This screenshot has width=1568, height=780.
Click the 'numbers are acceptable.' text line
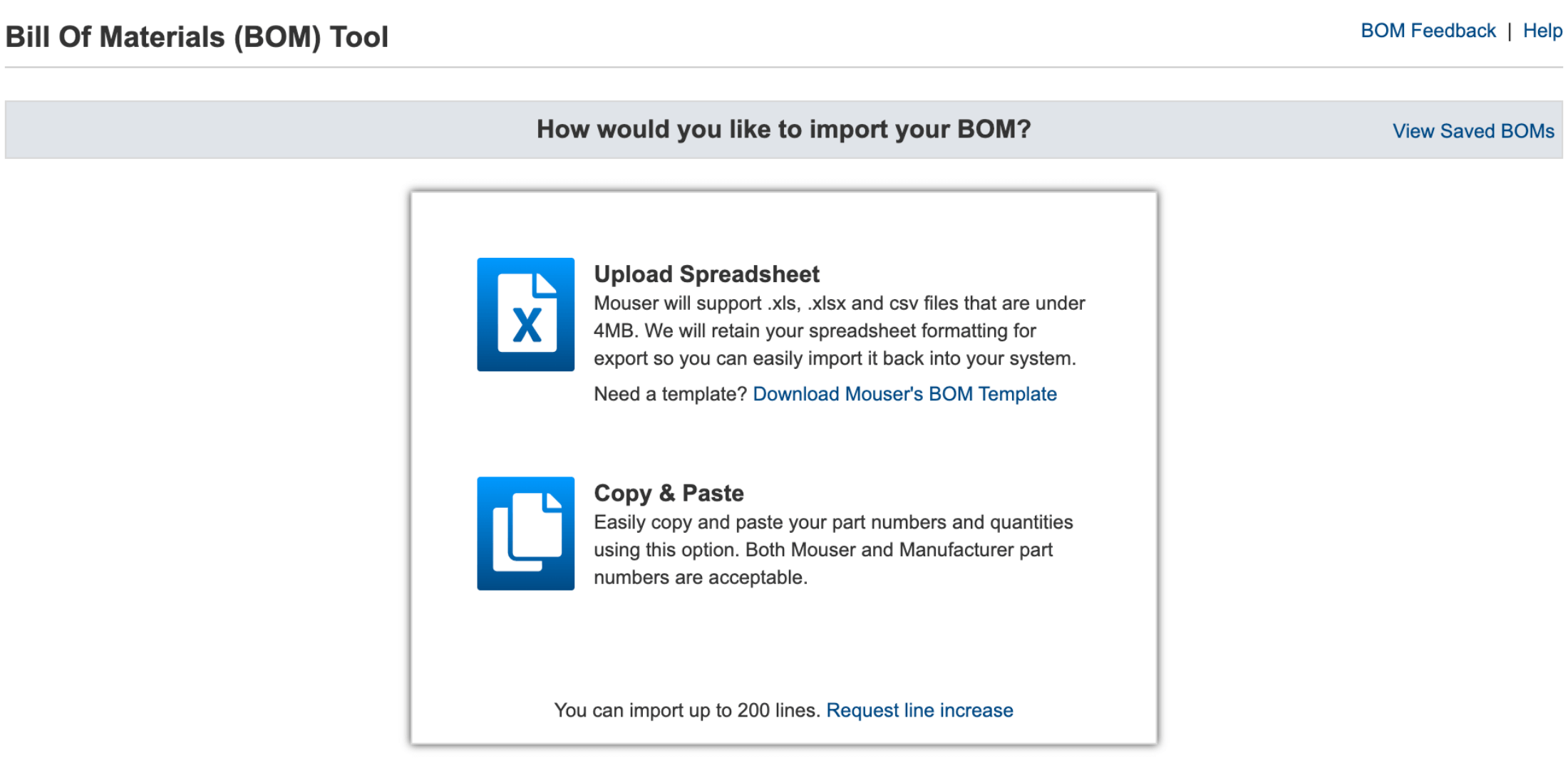pyautogui.click(x=700, y=577)
